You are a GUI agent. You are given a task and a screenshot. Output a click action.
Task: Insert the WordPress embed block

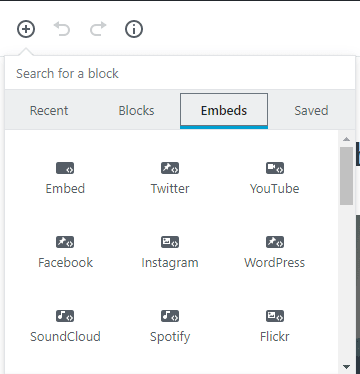[275, 253]
